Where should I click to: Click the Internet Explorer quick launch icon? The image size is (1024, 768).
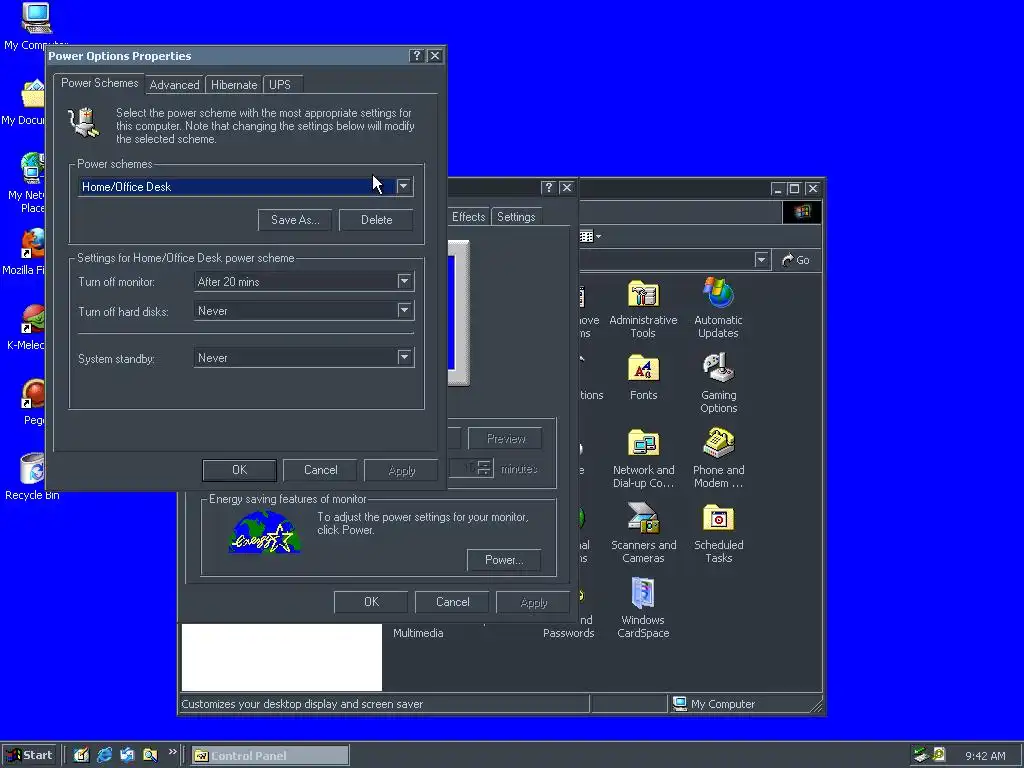(104, 755)
